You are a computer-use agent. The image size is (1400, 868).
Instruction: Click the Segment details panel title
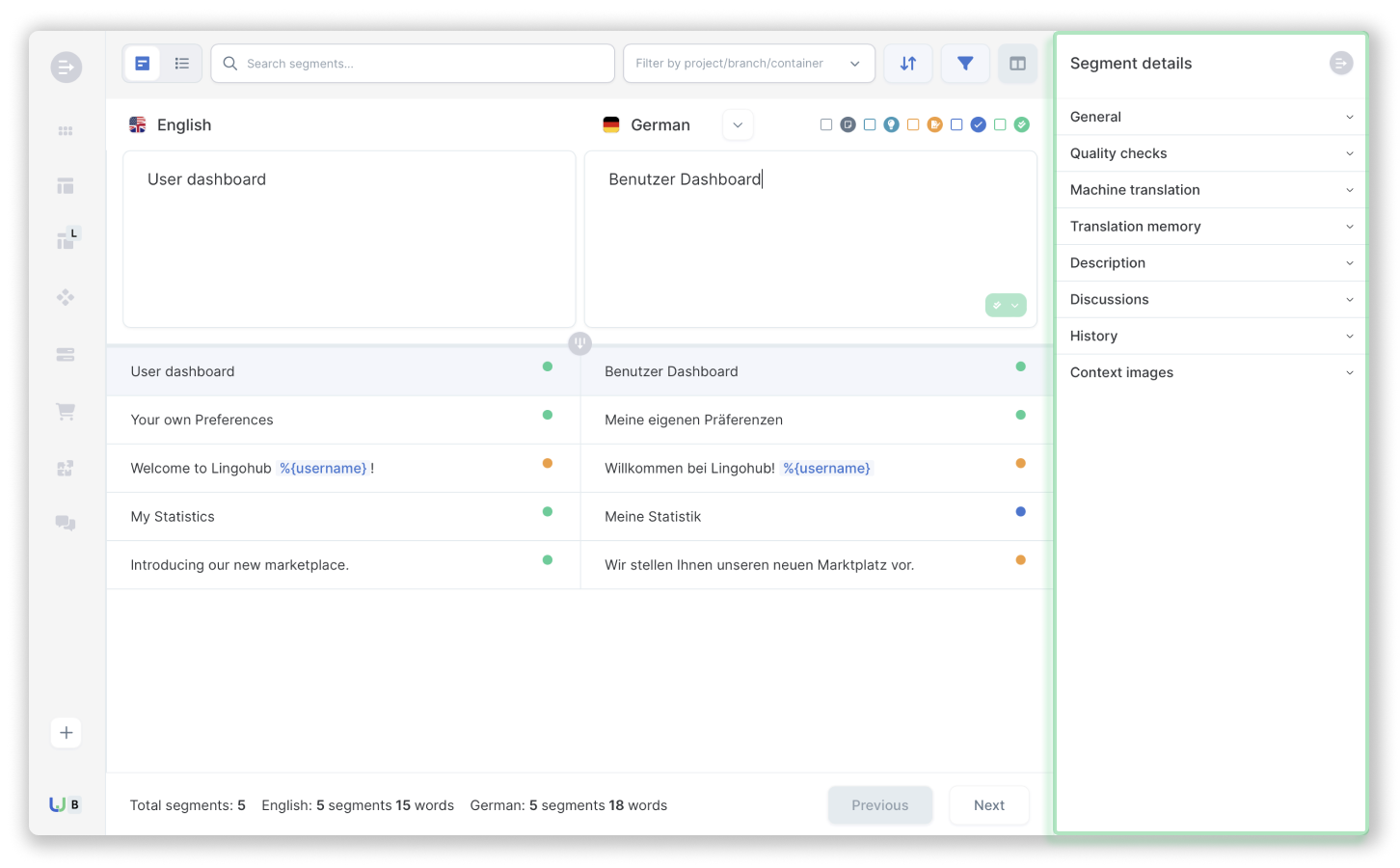1131,64
